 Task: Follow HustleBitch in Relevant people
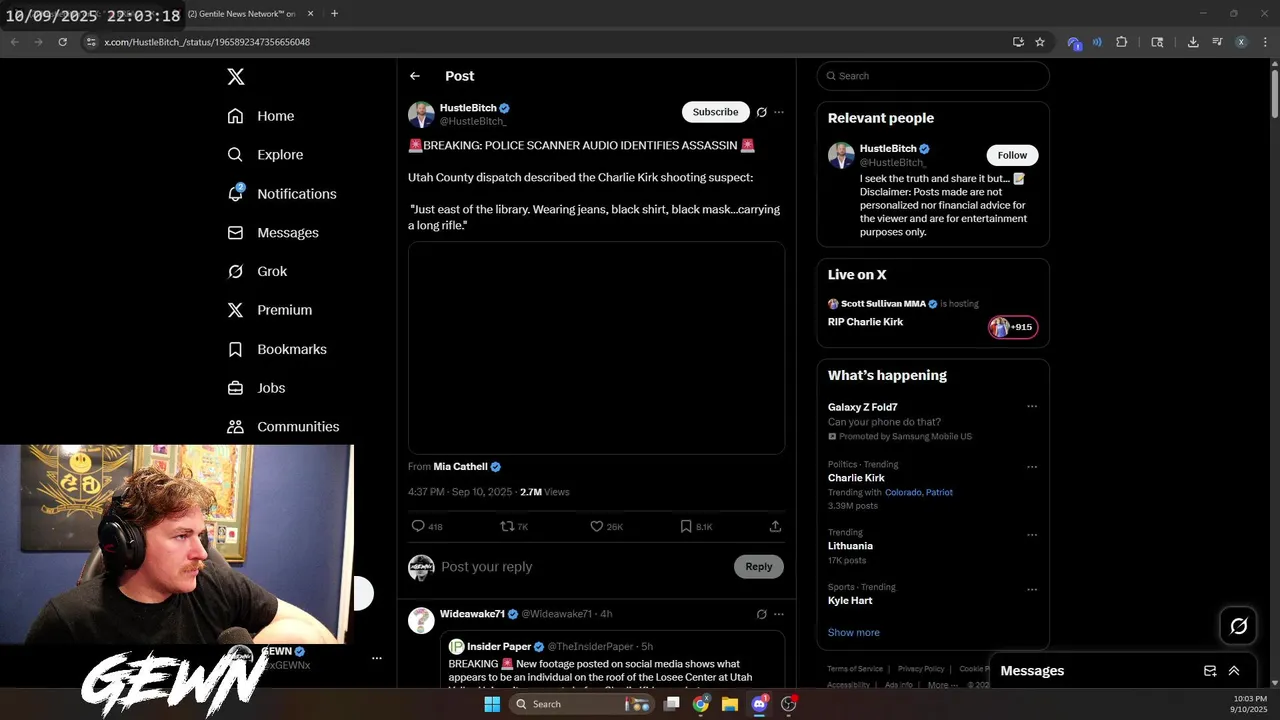coord(1012,155)
